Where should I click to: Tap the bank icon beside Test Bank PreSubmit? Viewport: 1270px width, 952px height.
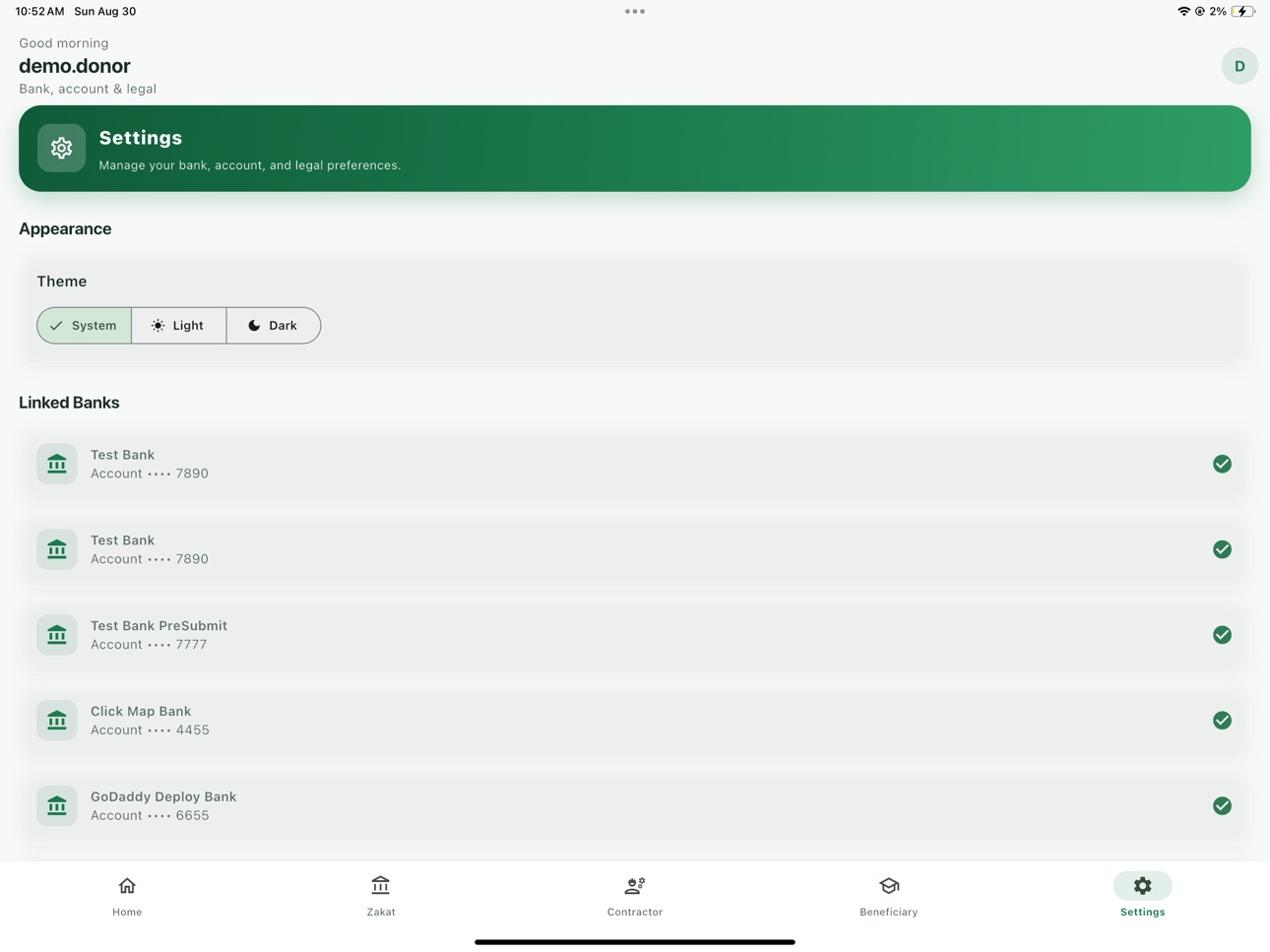point(57,635)
